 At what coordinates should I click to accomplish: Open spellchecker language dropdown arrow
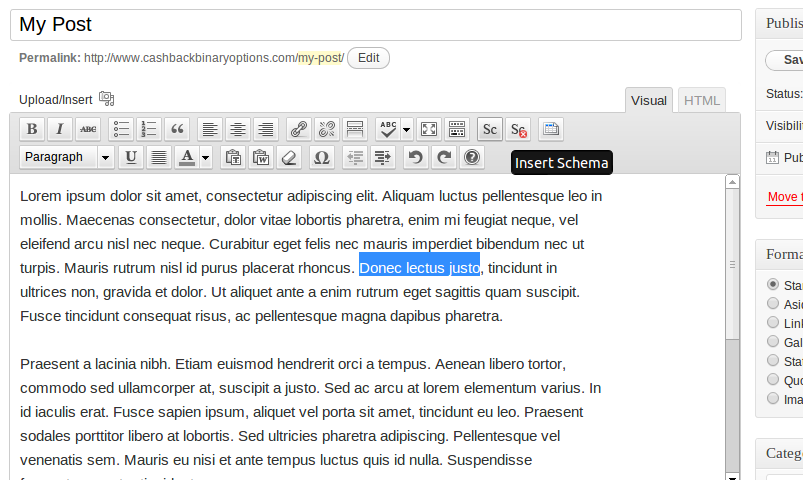pyautogui.click(x=407, y=129)
